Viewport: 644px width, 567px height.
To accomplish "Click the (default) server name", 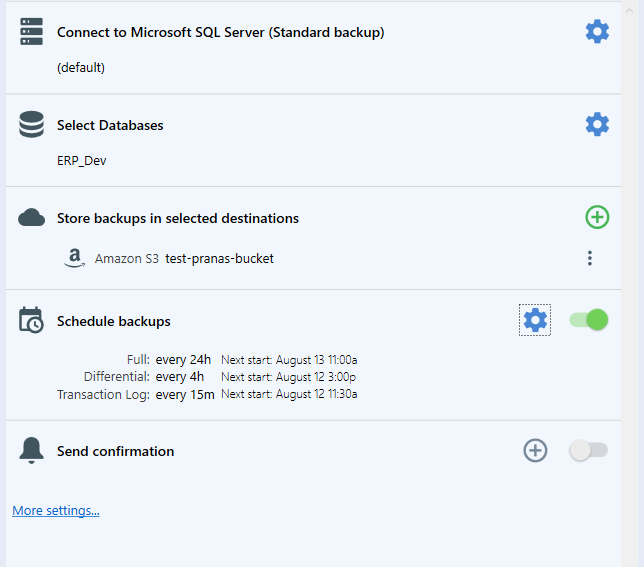I will click(81, 67).
